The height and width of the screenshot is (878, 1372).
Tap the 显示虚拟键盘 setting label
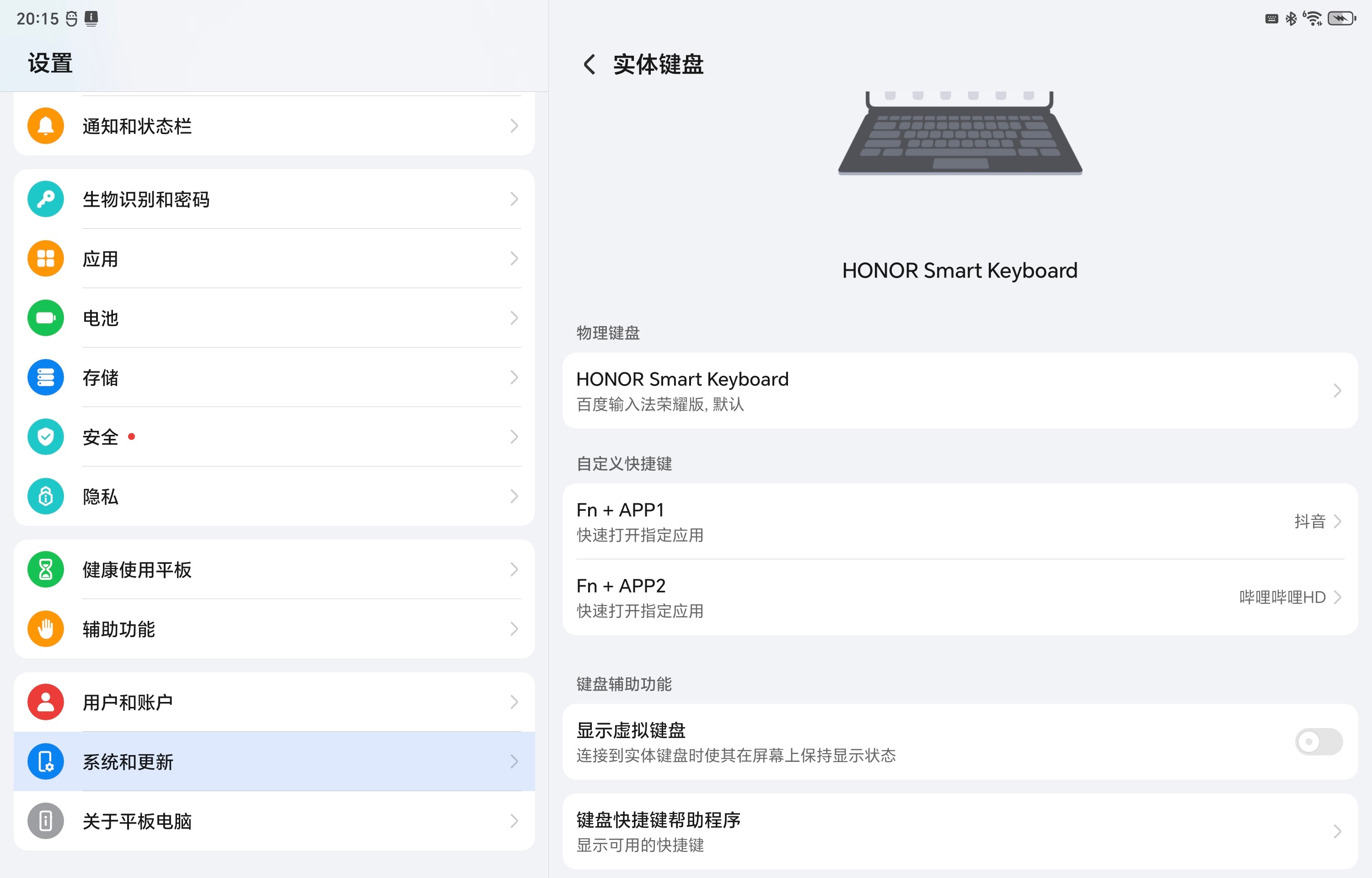pos(631,730)
